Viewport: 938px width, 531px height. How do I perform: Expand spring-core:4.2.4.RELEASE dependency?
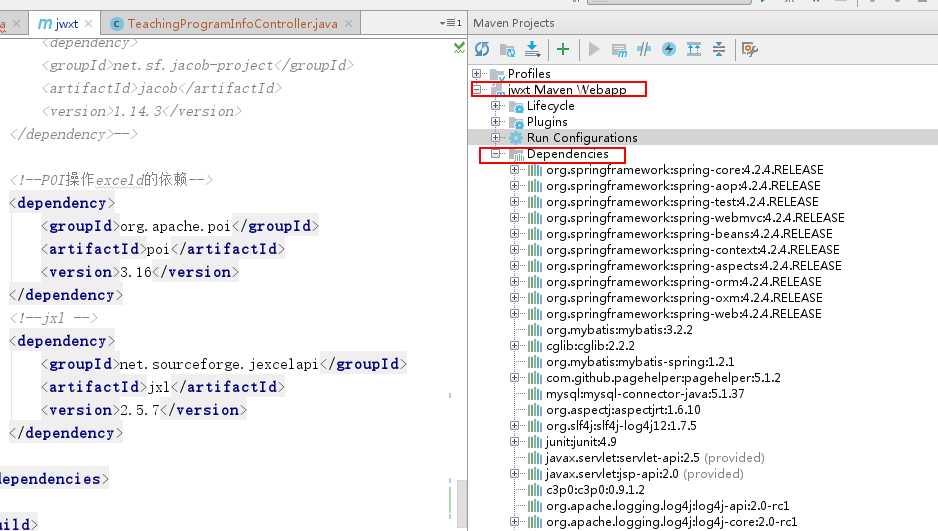click(x=514, y=170)
